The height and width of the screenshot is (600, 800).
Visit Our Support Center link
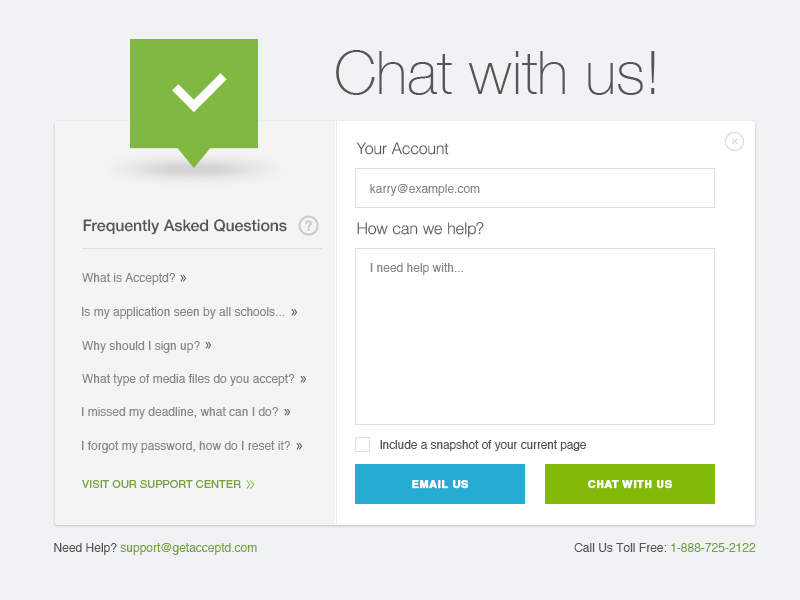[161, 484]
